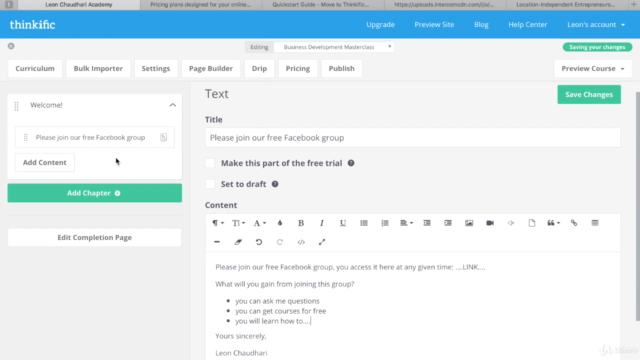
Task: Click the Upgrade link
Action: click(x=380, y=24)
